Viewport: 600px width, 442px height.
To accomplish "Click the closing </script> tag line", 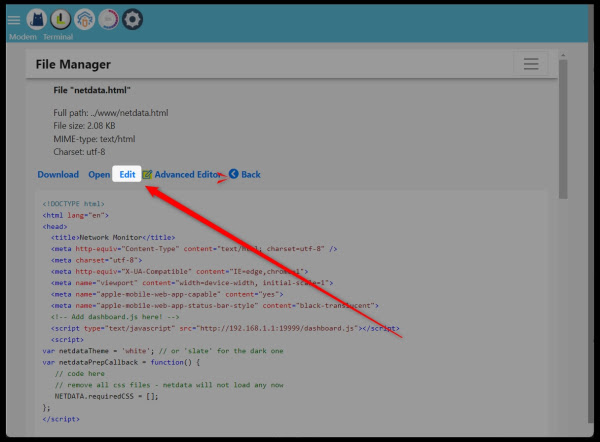I will coord(61,419).
